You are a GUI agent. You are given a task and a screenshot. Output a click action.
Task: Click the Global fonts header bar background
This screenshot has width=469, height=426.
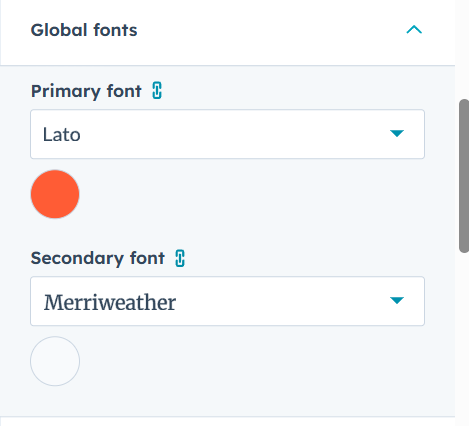click(x=227, y=32)
